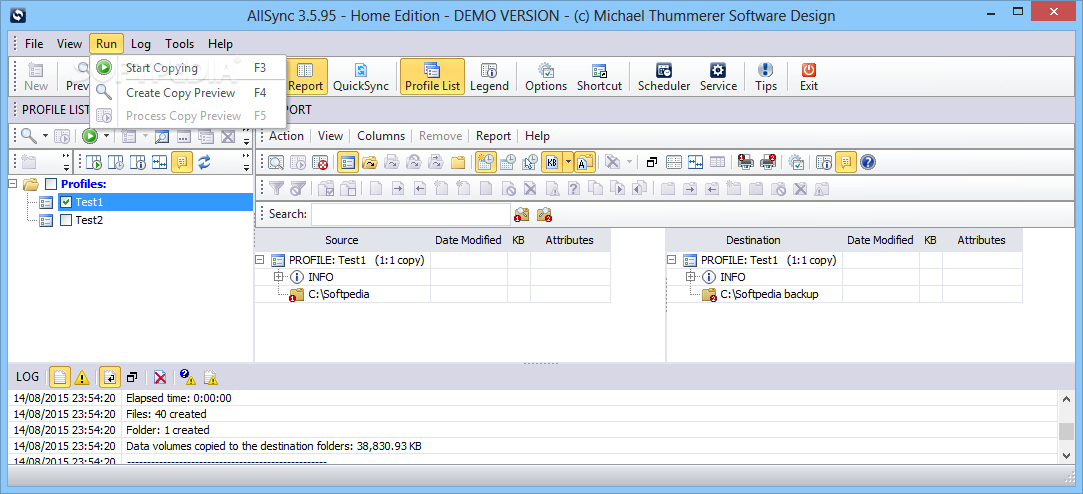The height and width of the screenshot is (494, 1083).
Task: Open the dropdown arrow beside the KB button
Action: pos(568,162)
